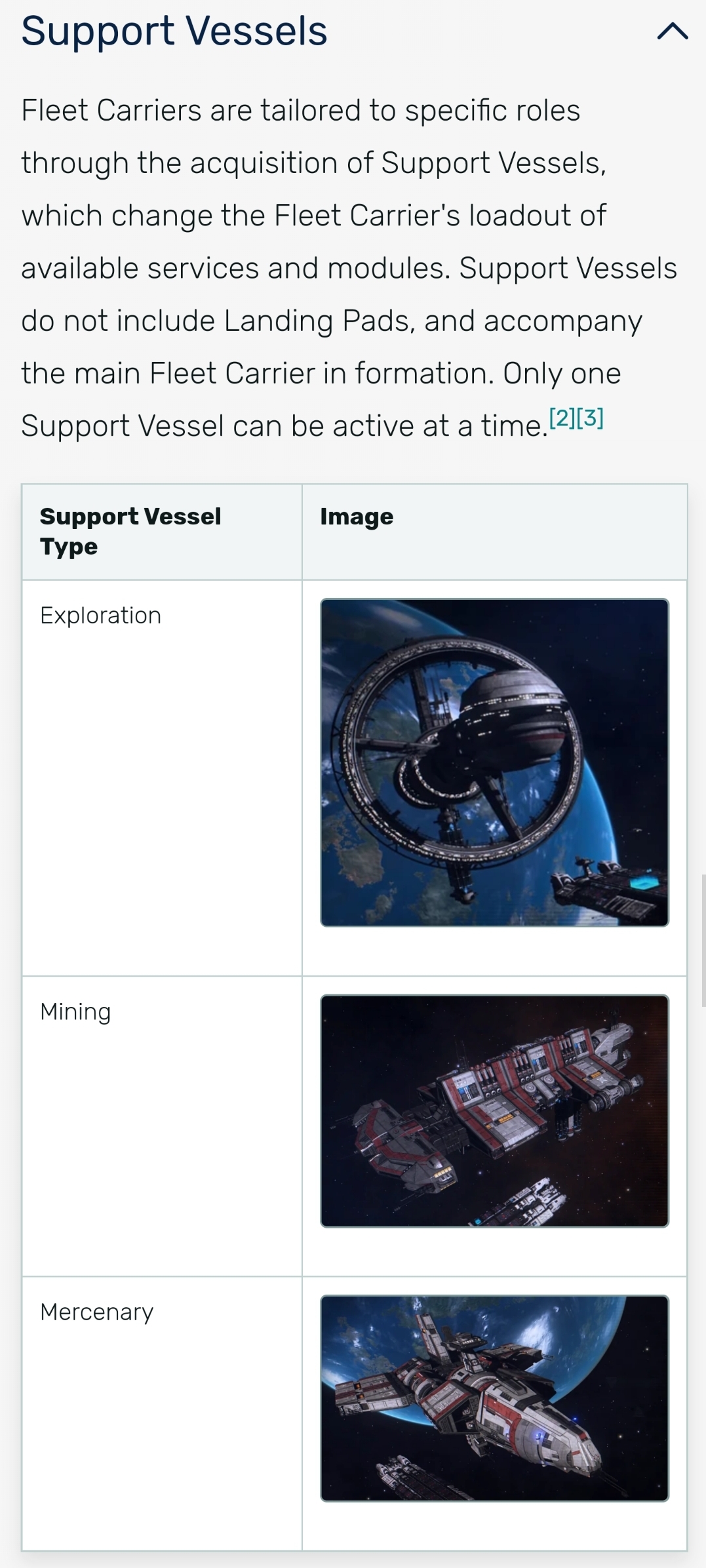Open citation reference [2]

click(562, 418)
